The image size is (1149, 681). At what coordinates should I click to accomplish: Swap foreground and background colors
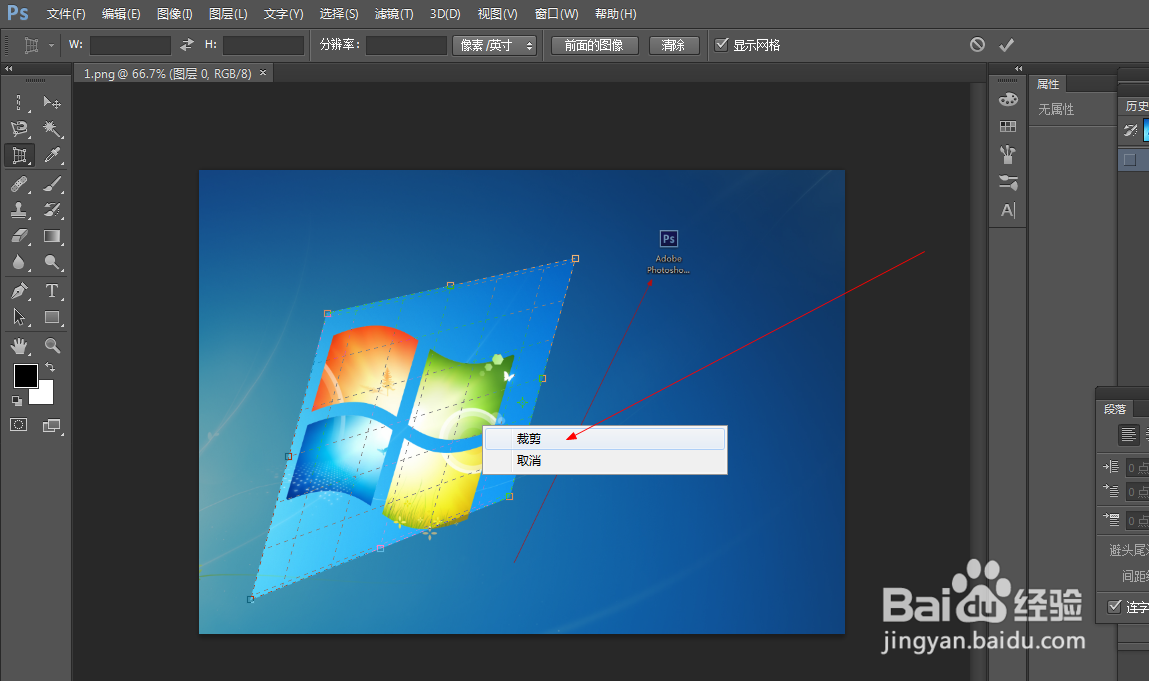coord(50,367)
